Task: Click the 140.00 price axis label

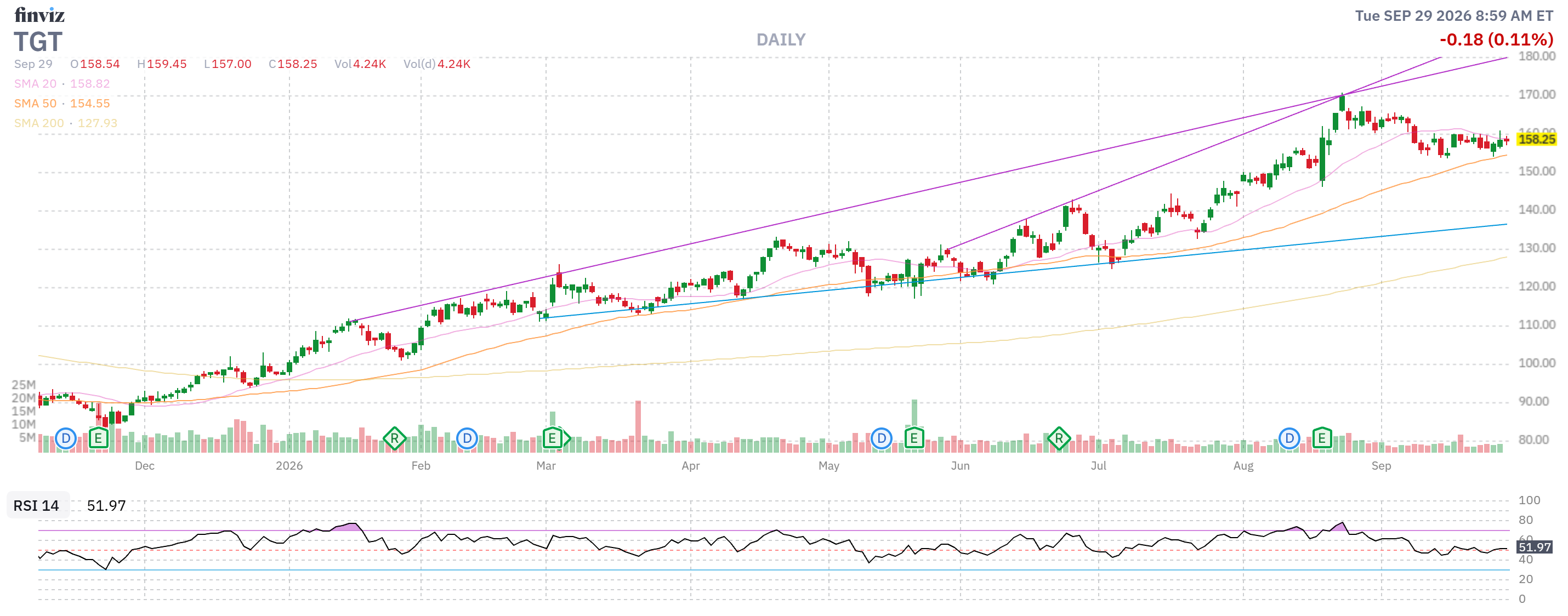Action: tap(1536, 209)
